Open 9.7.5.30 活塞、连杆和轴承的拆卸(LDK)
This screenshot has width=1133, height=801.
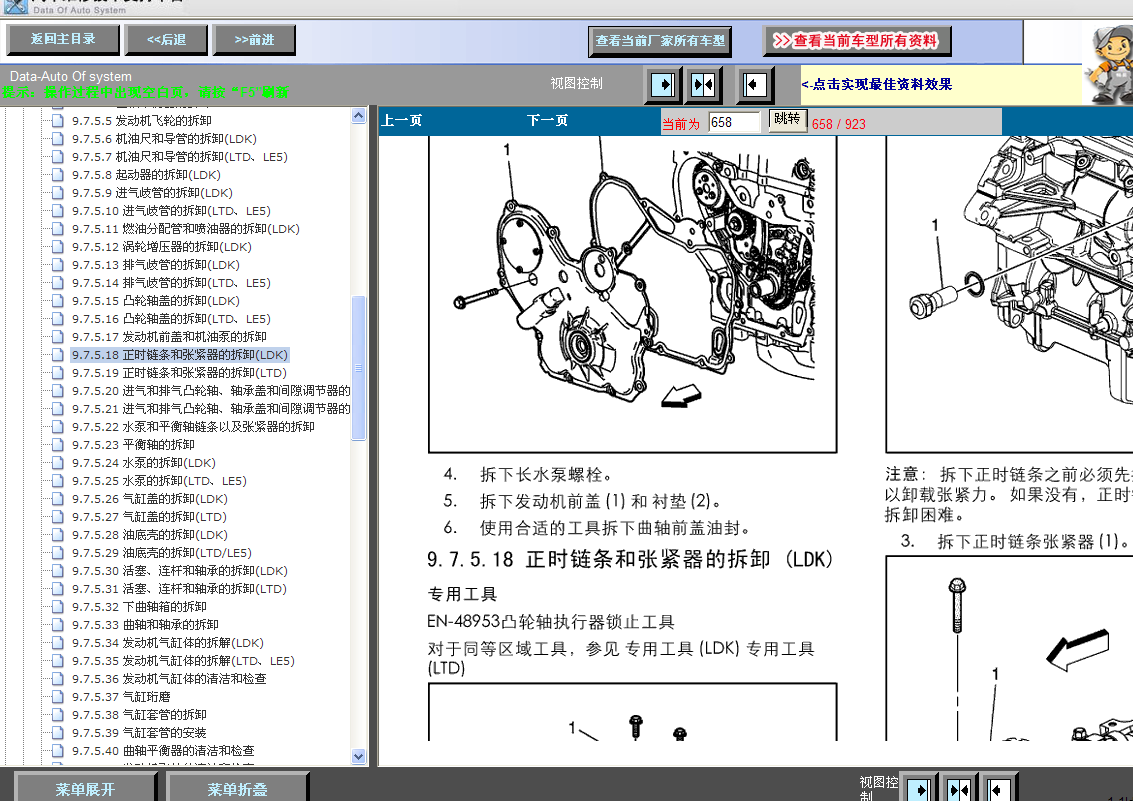click(x=179, y=571)
